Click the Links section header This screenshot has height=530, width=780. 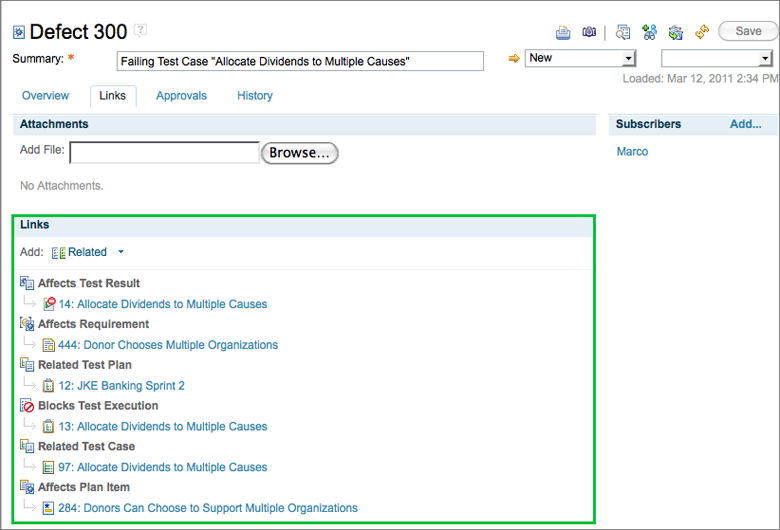click(x=303, y=225)
